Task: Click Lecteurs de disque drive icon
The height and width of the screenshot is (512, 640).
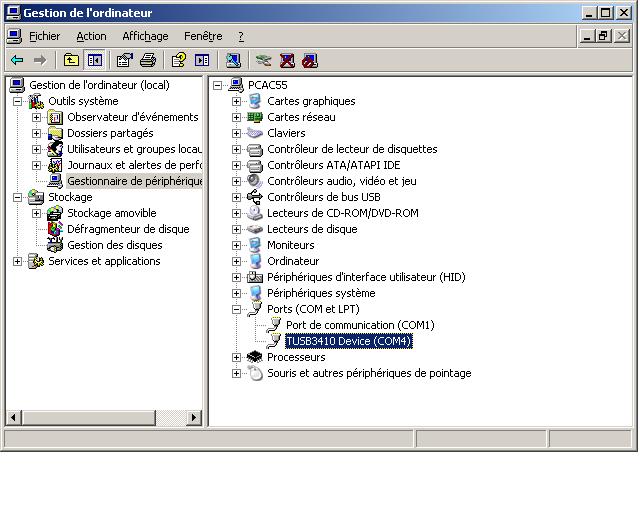Action: coord(255,229)
